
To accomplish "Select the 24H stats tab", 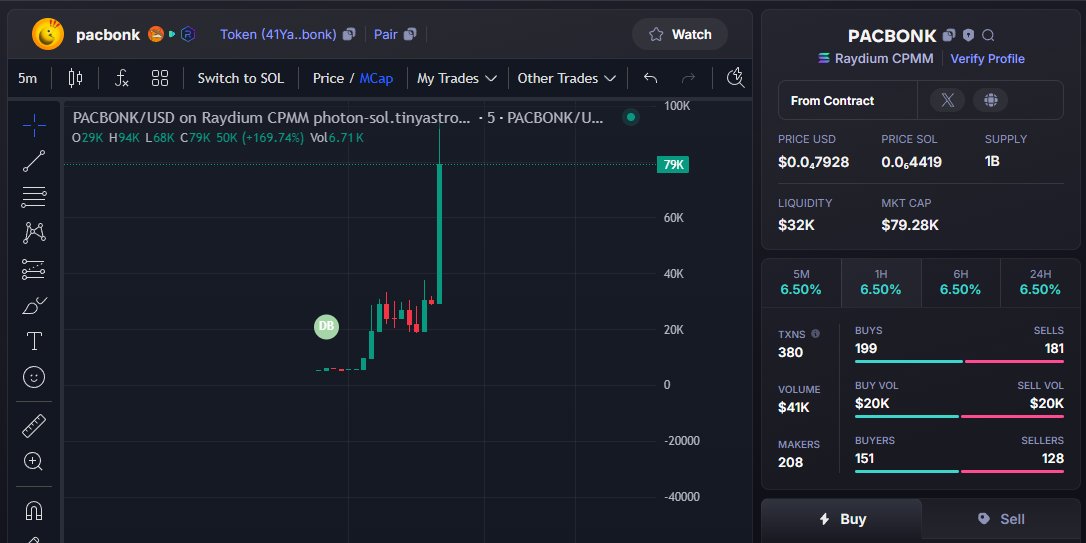I will (1040, 283).
